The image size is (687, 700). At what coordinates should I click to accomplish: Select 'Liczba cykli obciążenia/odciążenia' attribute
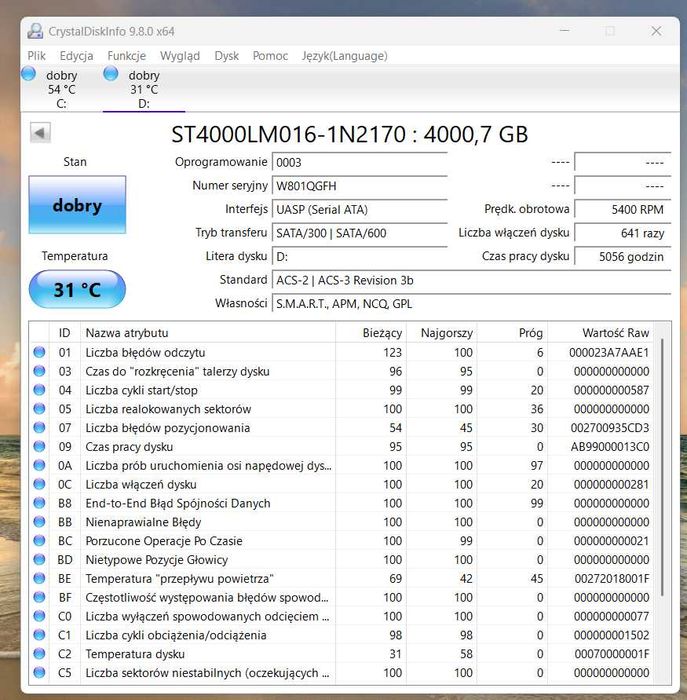click(176, 635)
